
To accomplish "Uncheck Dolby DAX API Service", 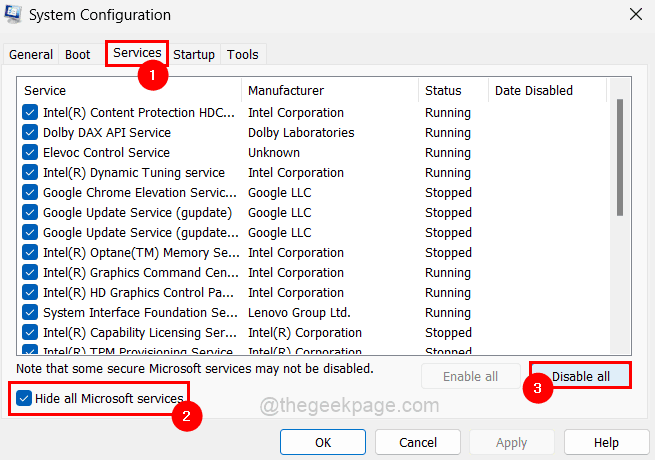I will coord(30,133).
